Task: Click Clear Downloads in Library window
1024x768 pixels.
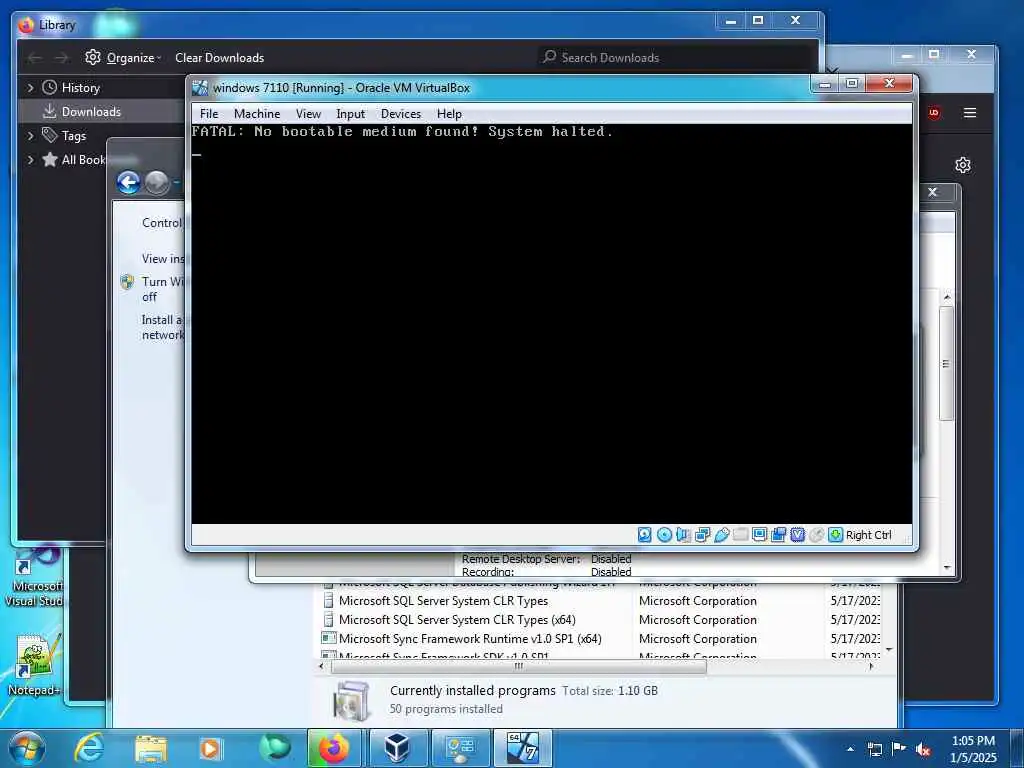Action: point(219,57)
